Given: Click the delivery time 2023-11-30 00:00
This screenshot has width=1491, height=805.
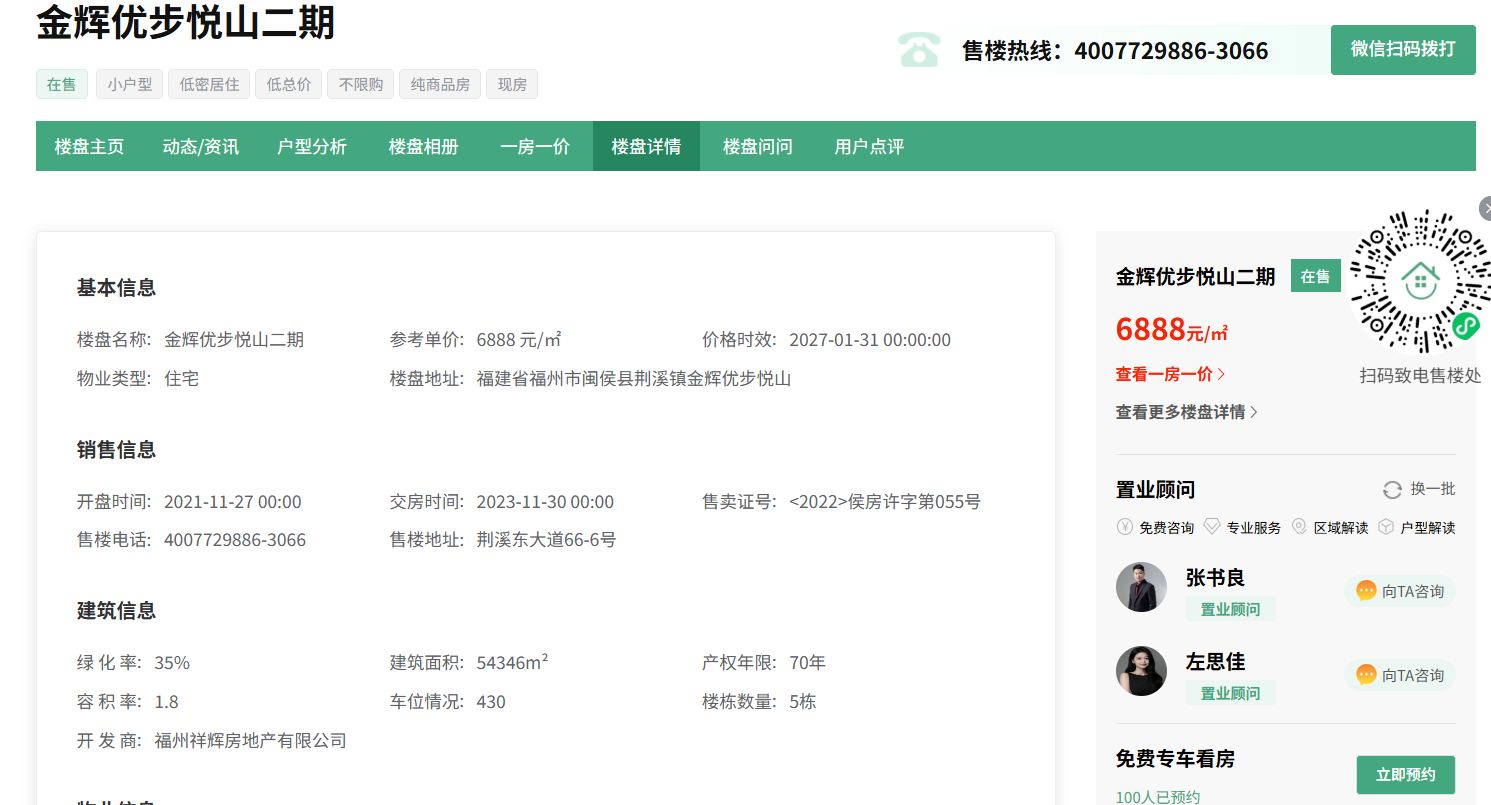Looking at the screenshot, I should coord(545,502).
